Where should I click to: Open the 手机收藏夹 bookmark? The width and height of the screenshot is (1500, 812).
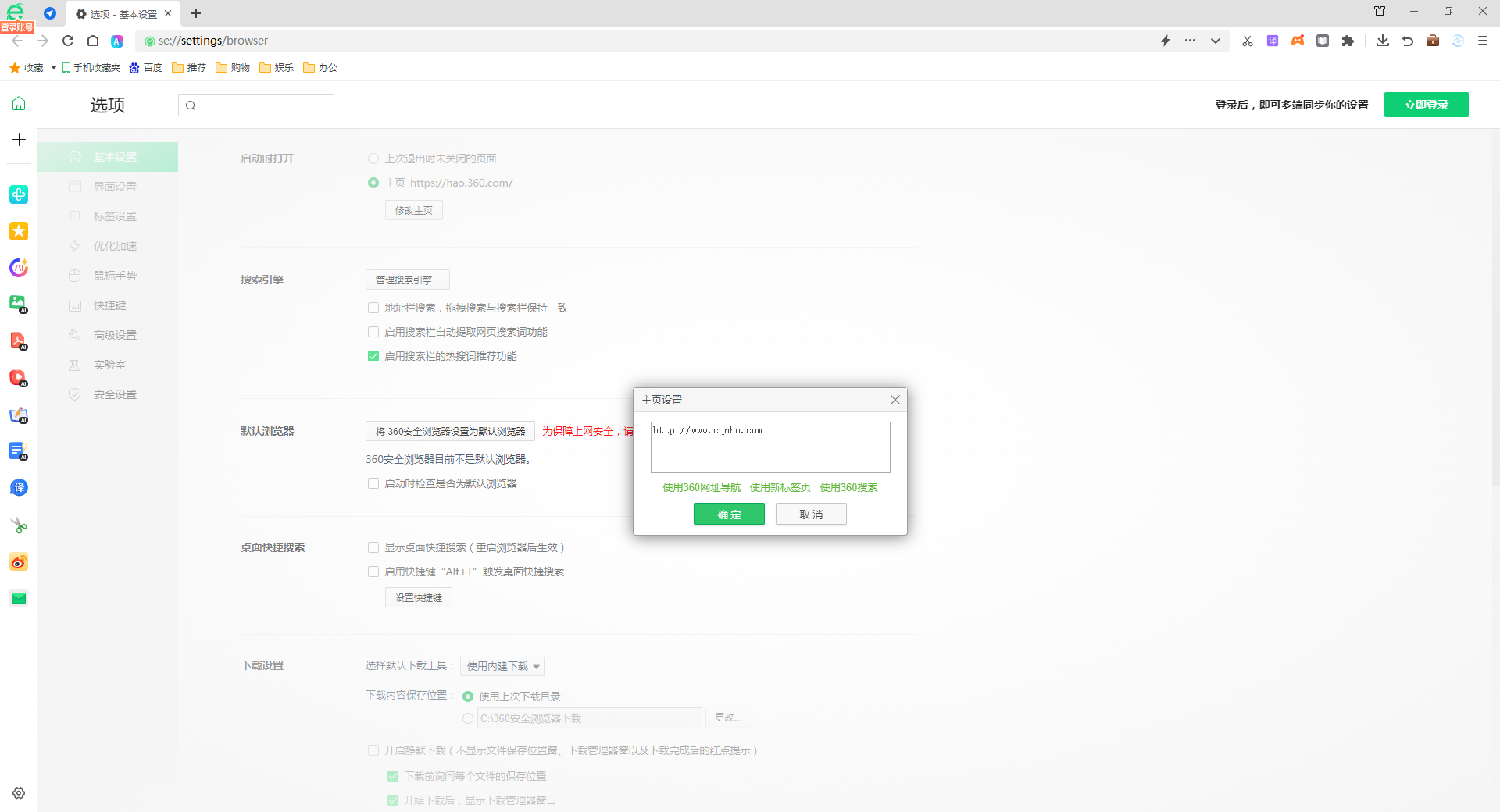91,68
